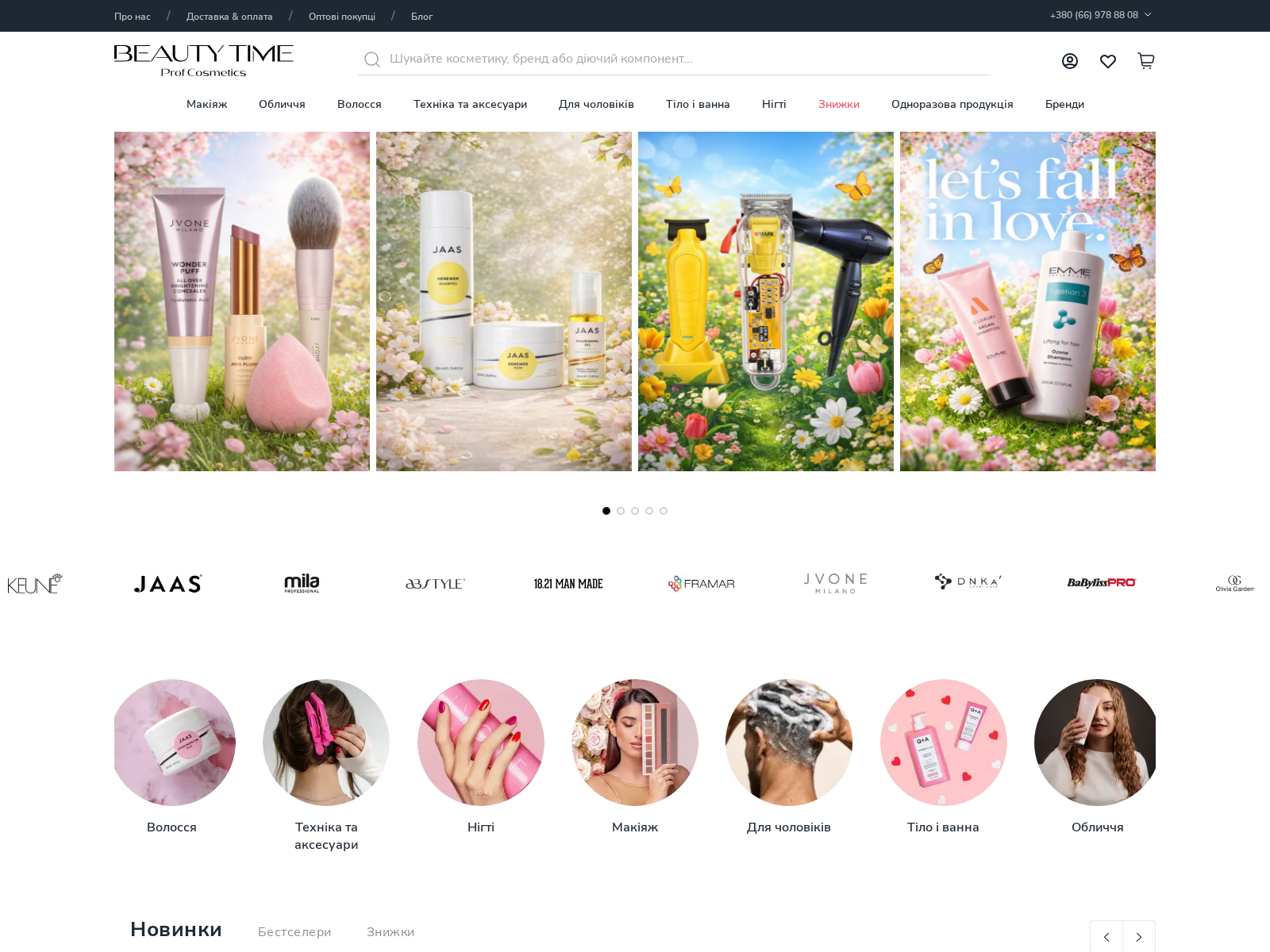
Task: Open the shopping cart icon
Action: [x=1146, y=61]
